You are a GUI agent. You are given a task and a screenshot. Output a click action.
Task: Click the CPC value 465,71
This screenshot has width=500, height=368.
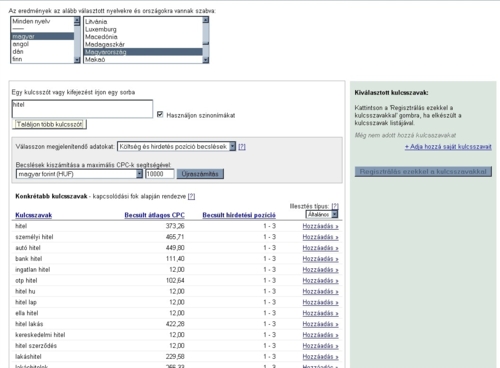[175, 237]
